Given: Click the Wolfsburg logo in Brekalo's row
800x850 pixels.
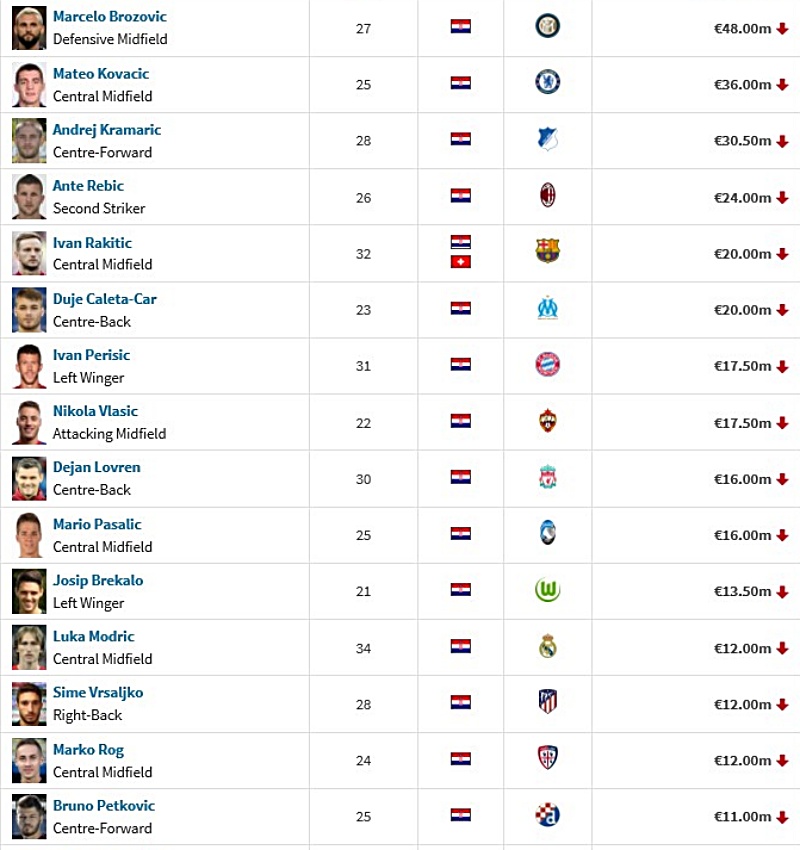Looking at the screenshot, I should coord(547,590).
